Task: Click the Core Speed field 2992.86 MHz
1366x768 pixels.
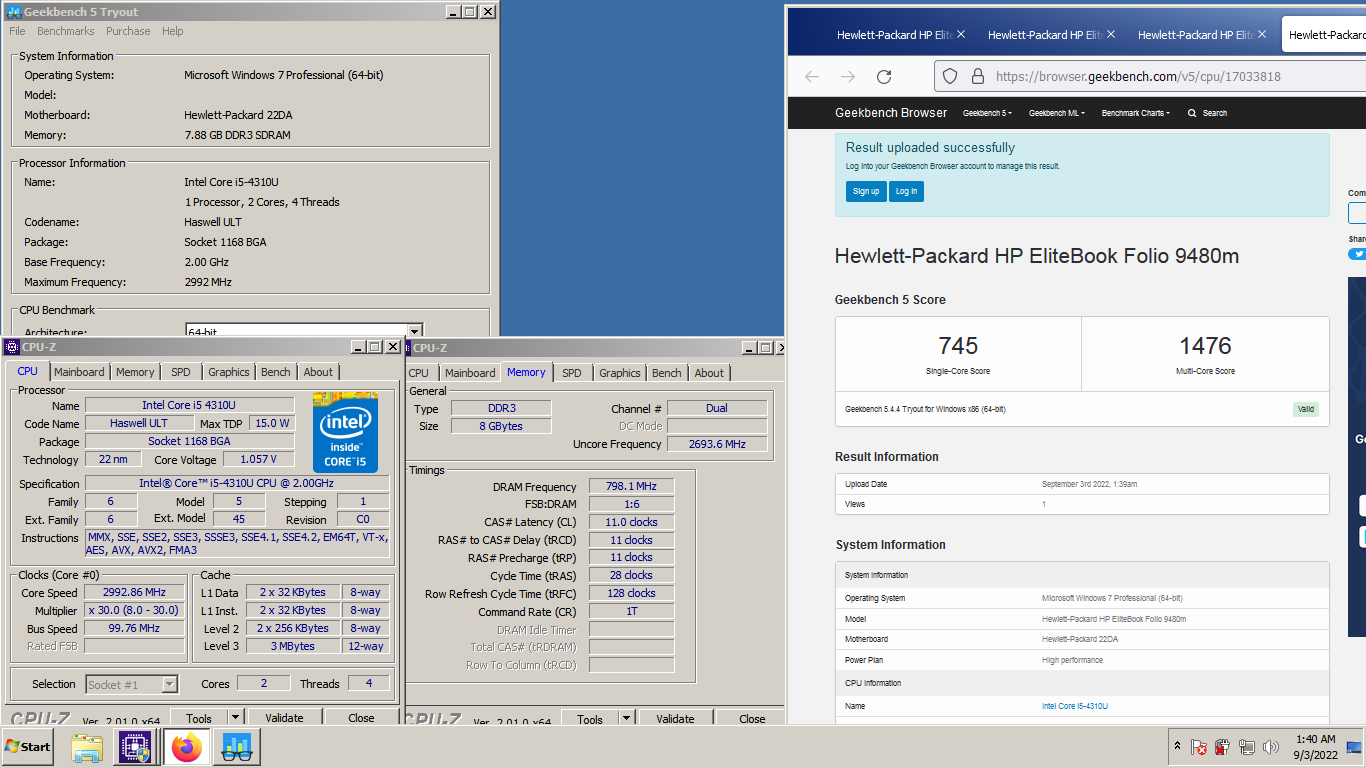Action: [x=134, y=592]
